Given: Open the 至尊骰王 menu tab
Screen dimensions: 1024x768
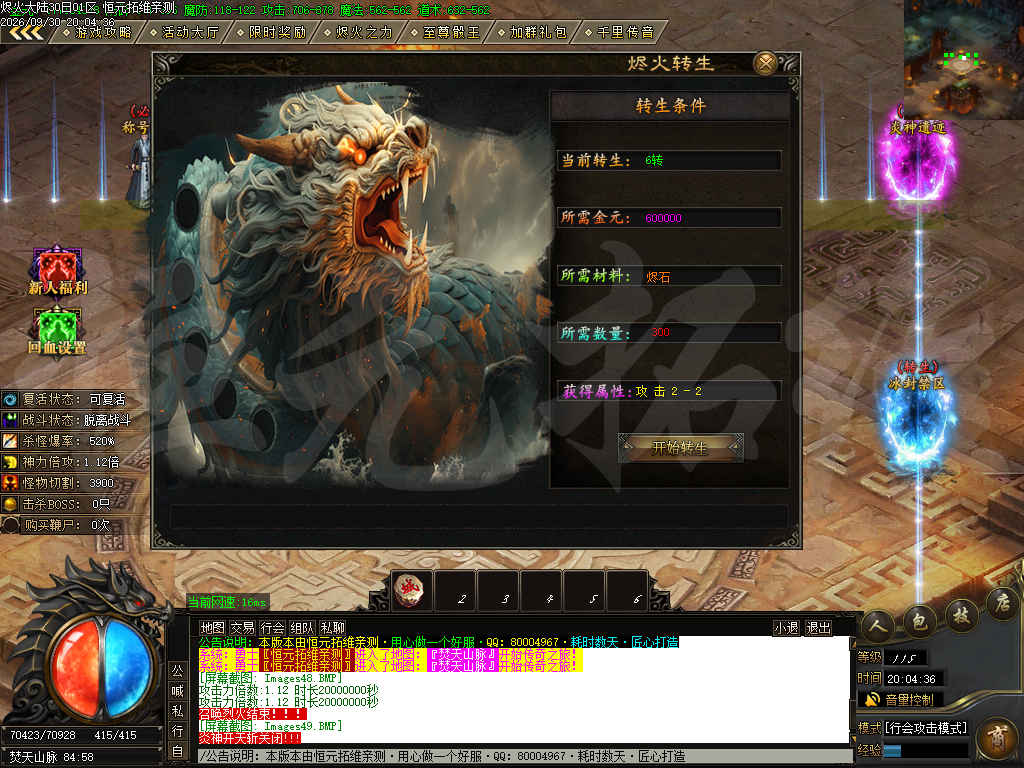Looking at the screenshot, I should point(445,32).
